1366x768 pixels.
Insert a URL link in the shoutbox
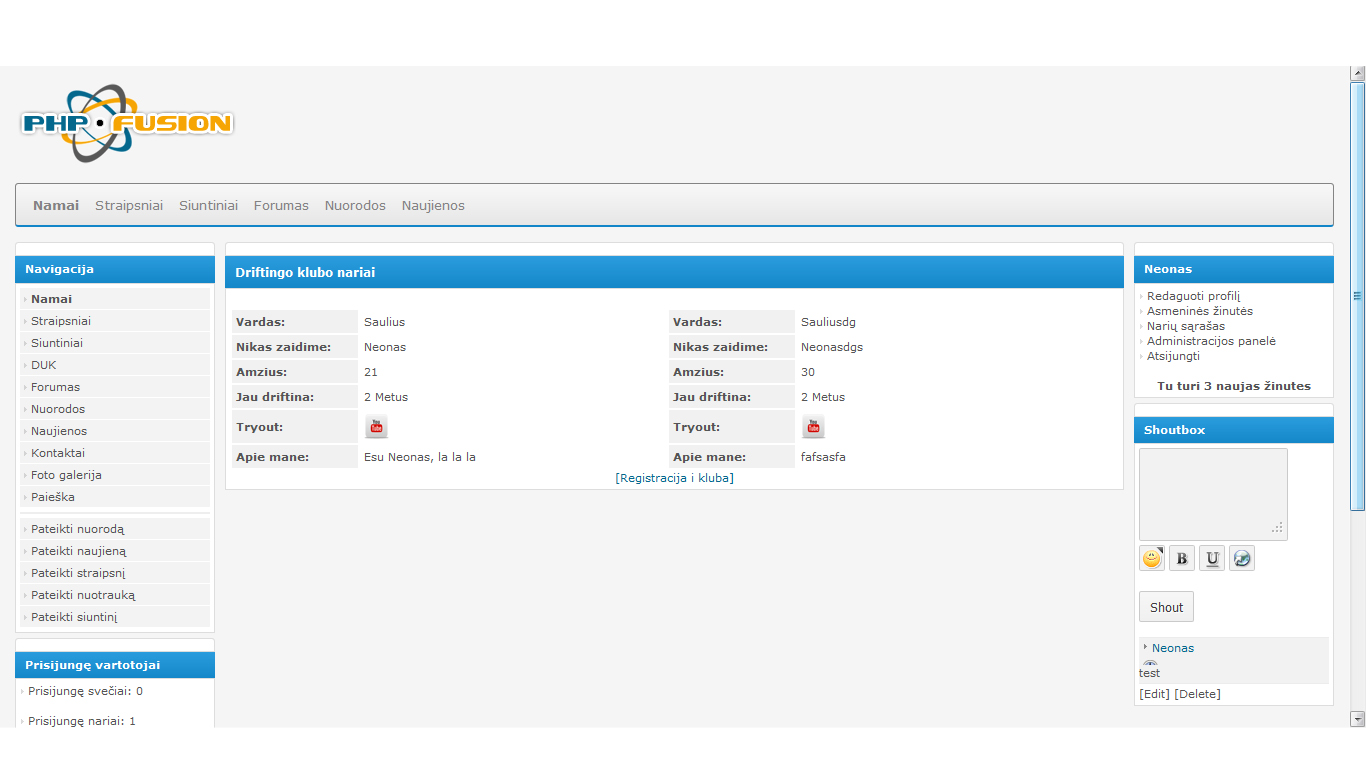point(1242,558)
